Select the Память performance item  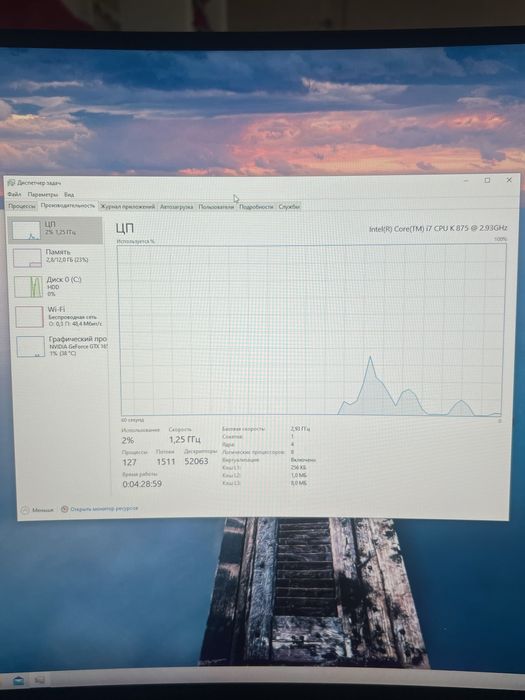click(56, 258)
